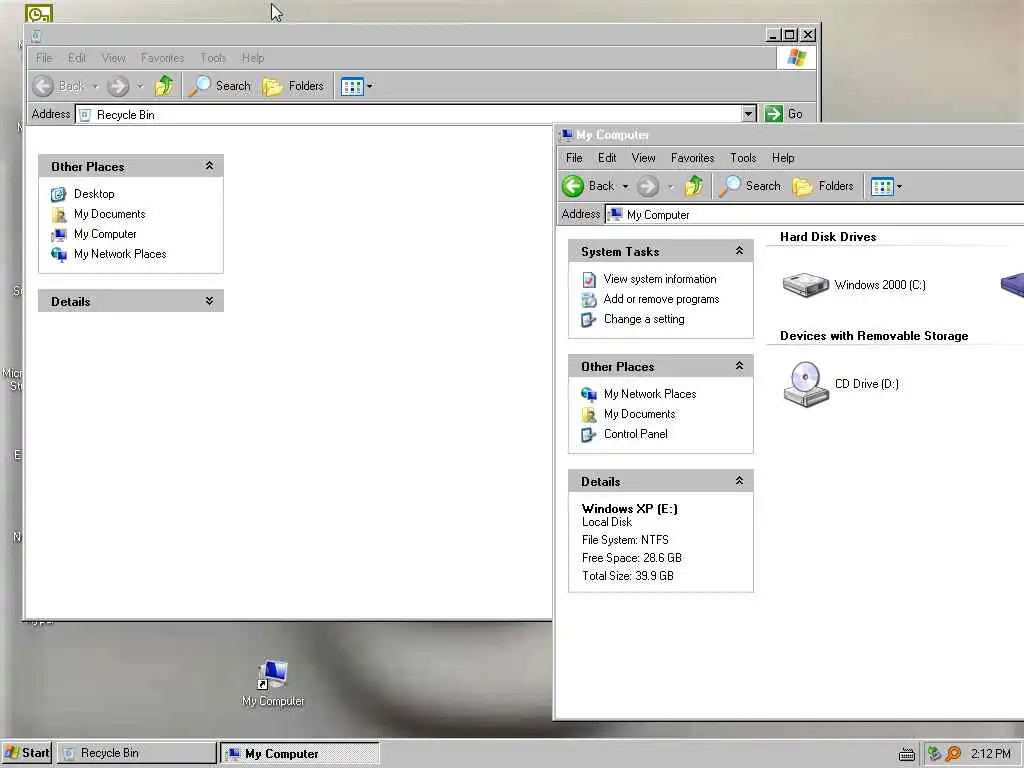Open File menu in Recycle Bin window
This screenshot has height=768, width=1024.
(44, 58)
